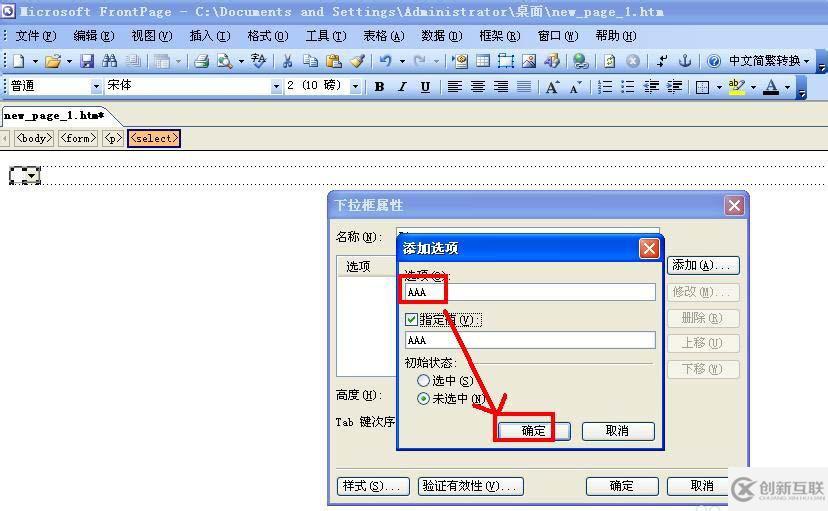The height and width of the screenshot is (511, 828).
Task: Insert a picture from file icon
Action: [529, 61]
